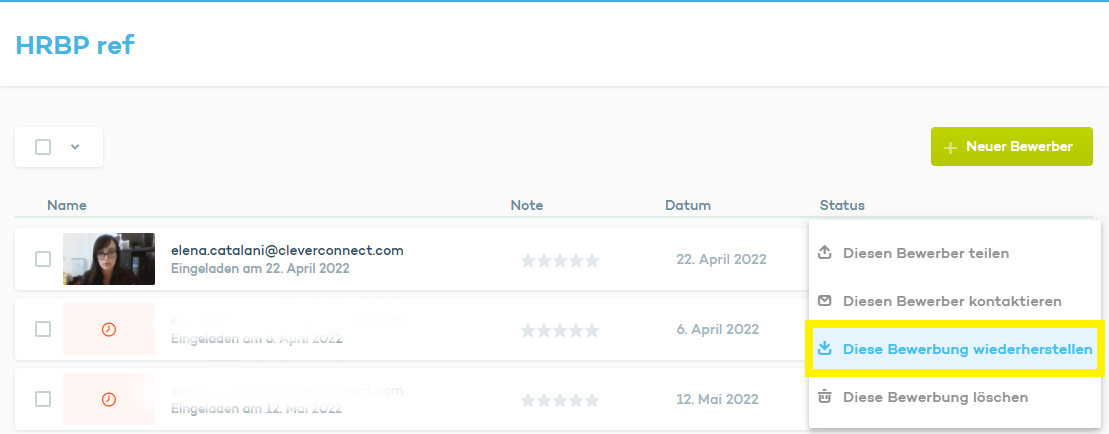Choose 'Diese Bewerbung löschen' option

click(935, 397)
